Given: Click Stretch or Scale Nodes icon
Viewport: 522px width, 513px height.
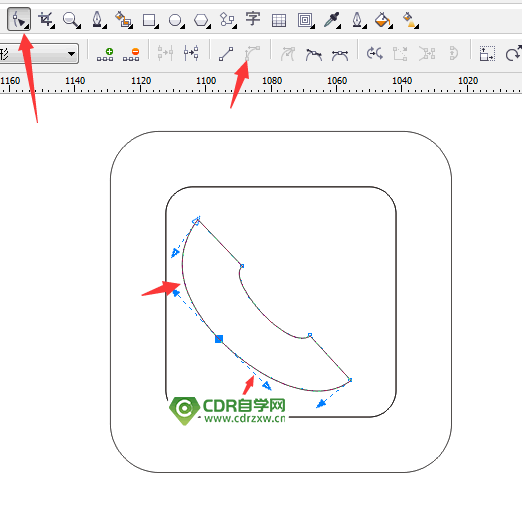Looking at the screenshot, I should [487, 54].
